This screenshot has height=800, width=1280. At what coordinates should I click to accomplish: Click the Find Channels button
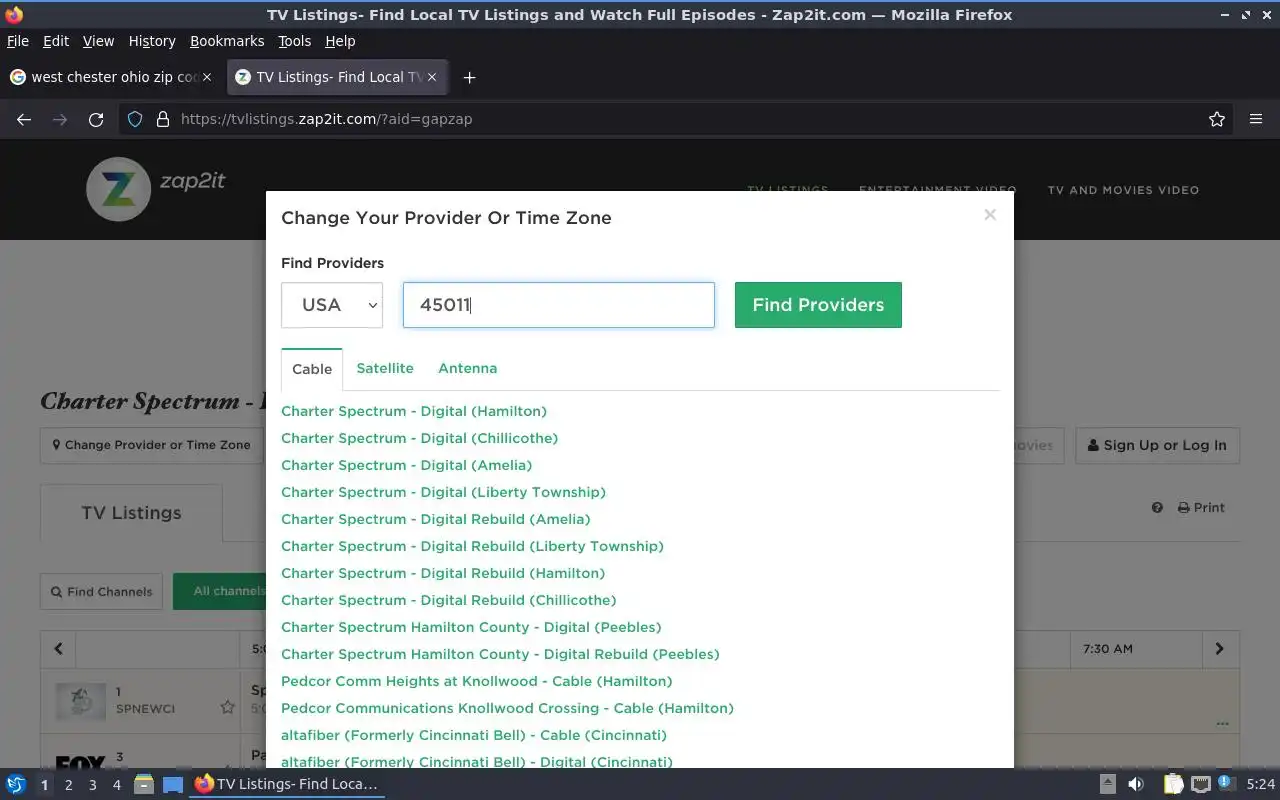(x=102, y=591)
